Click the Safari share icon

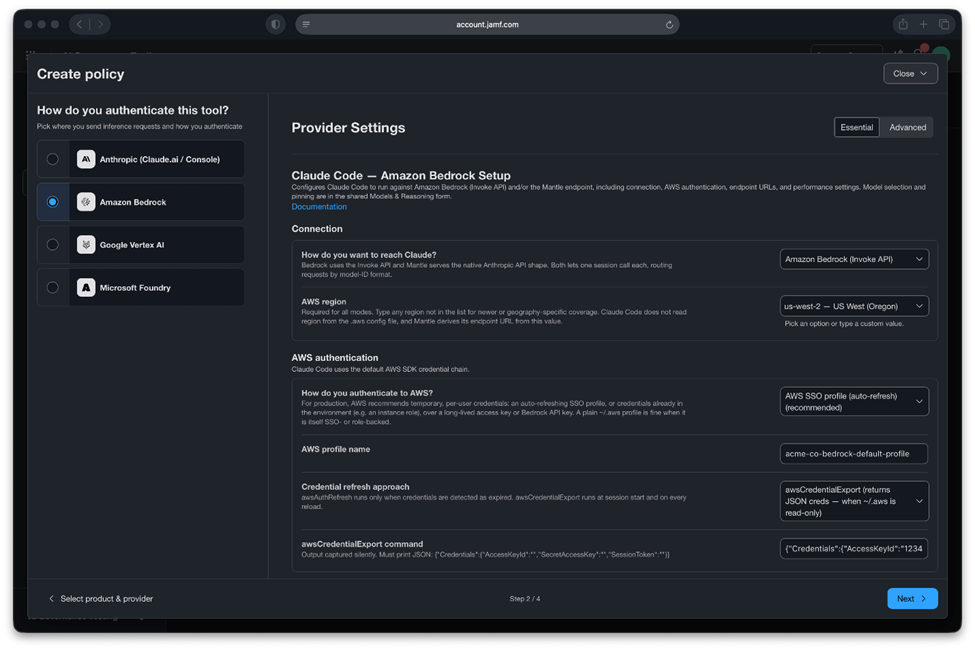(903, 24)
